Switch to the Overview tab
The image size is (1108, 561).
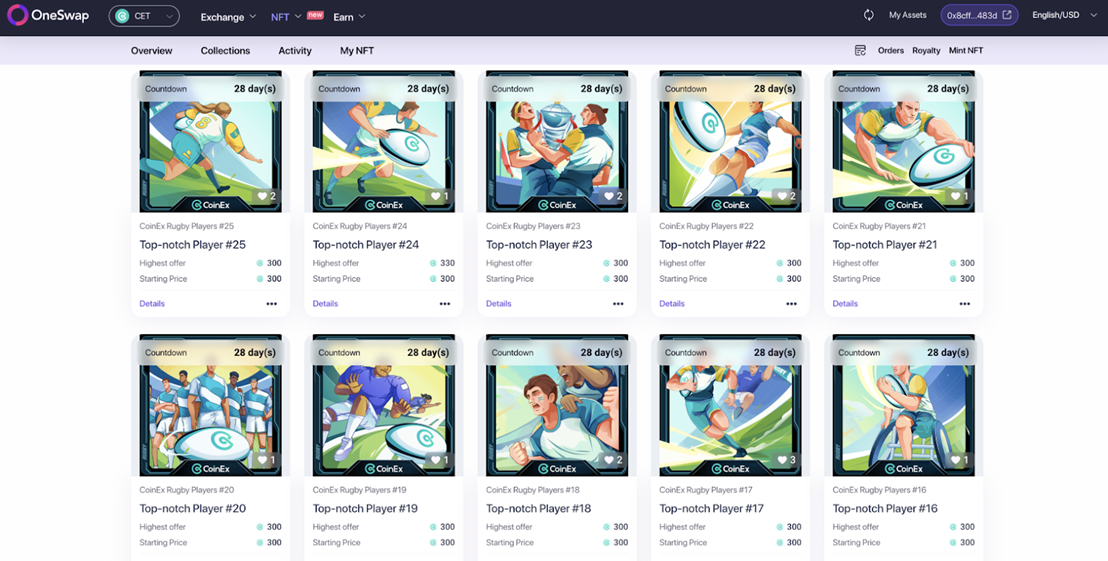(x=151, y=50)
